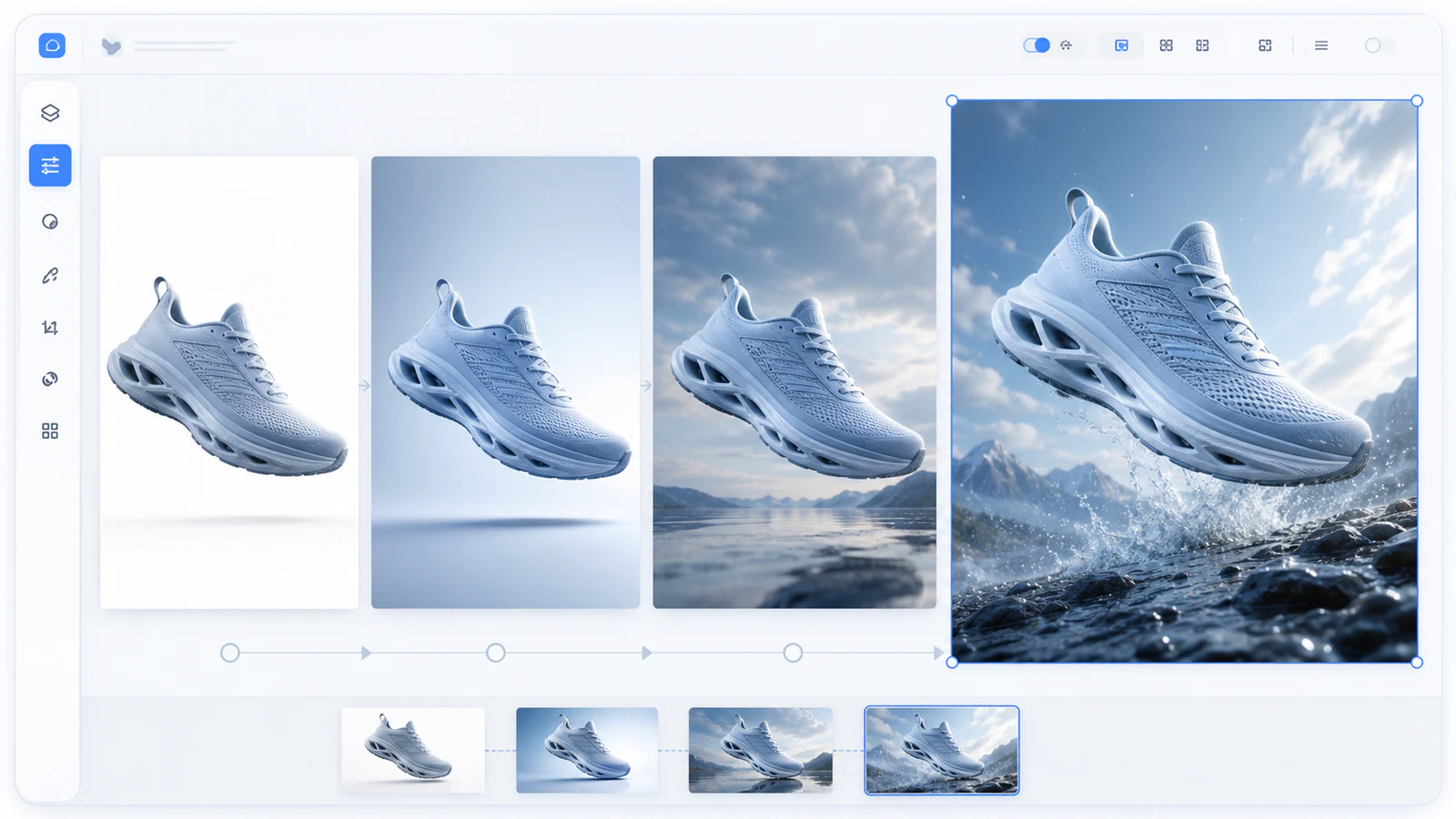
Task: Open the white-background shoe thumbnail in filmstrip
Action: (x=413, y=750)
